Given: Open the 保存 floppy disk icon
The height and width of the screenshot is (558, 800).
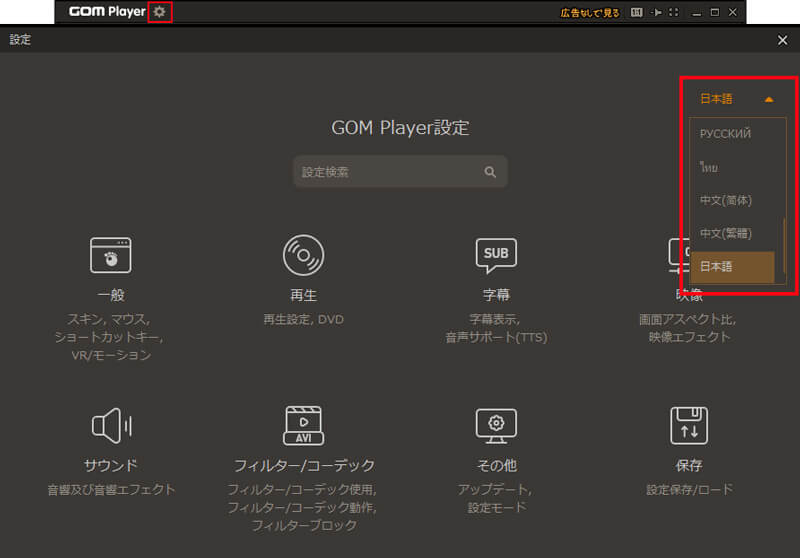Looking at the screenshot, I should coord(689,425).
